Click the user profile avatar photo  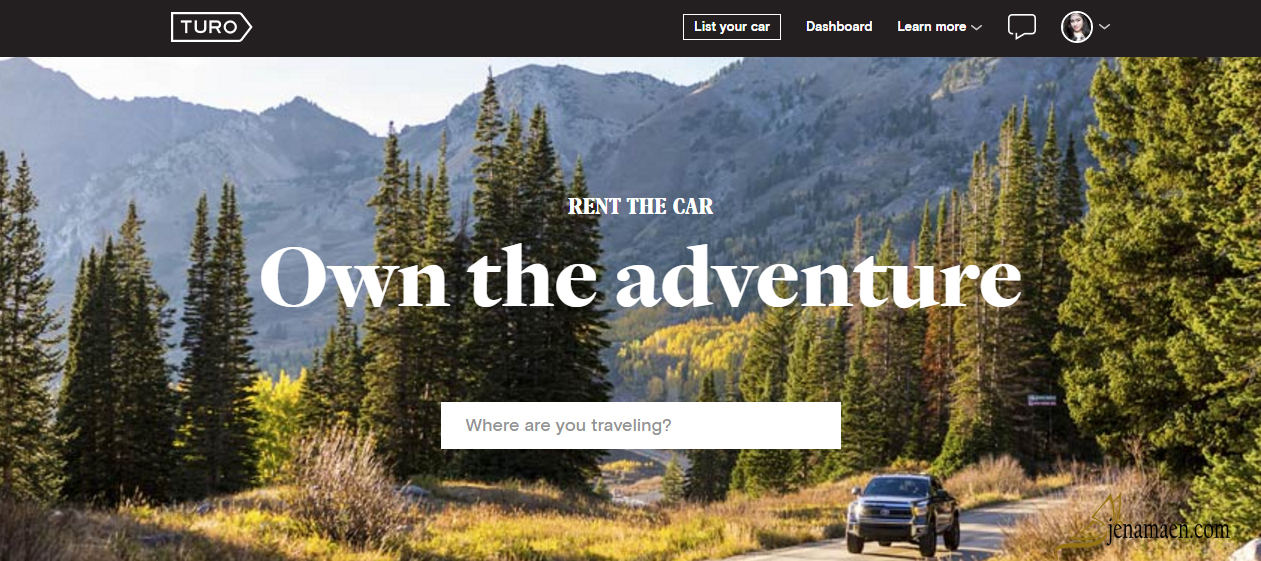tap(1077, 27)
